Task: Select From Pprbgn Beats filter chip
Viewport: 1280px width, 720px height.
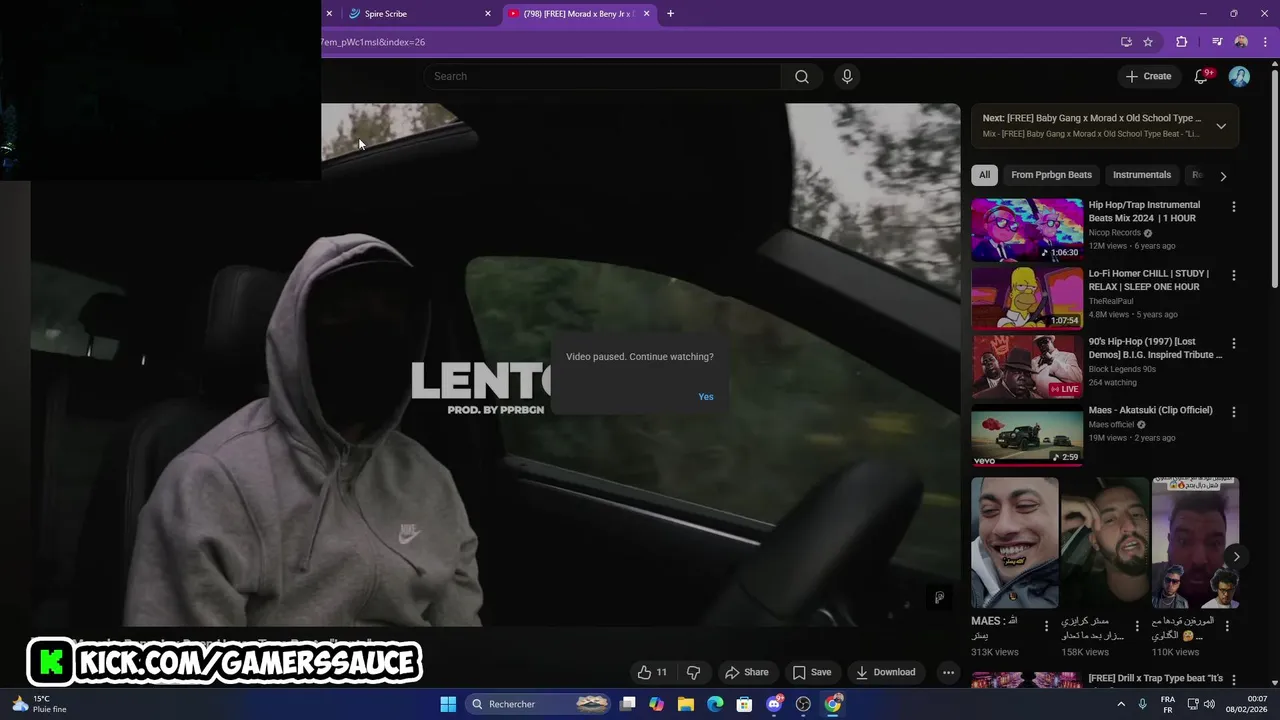Action: coord(1051,175)
